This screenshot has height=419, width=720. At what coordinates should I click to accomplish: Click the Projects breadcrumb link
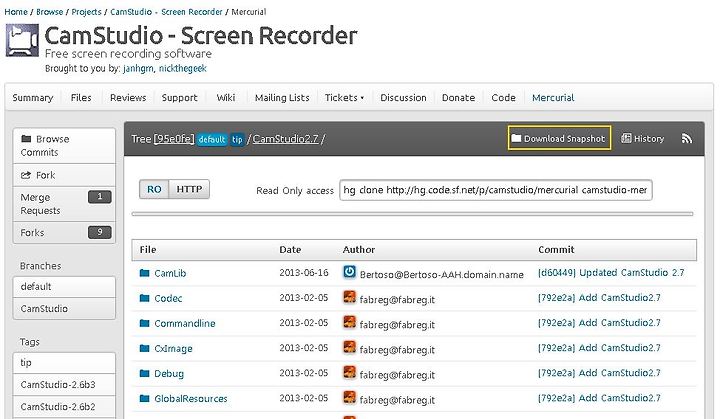click(x=86, y=11)
